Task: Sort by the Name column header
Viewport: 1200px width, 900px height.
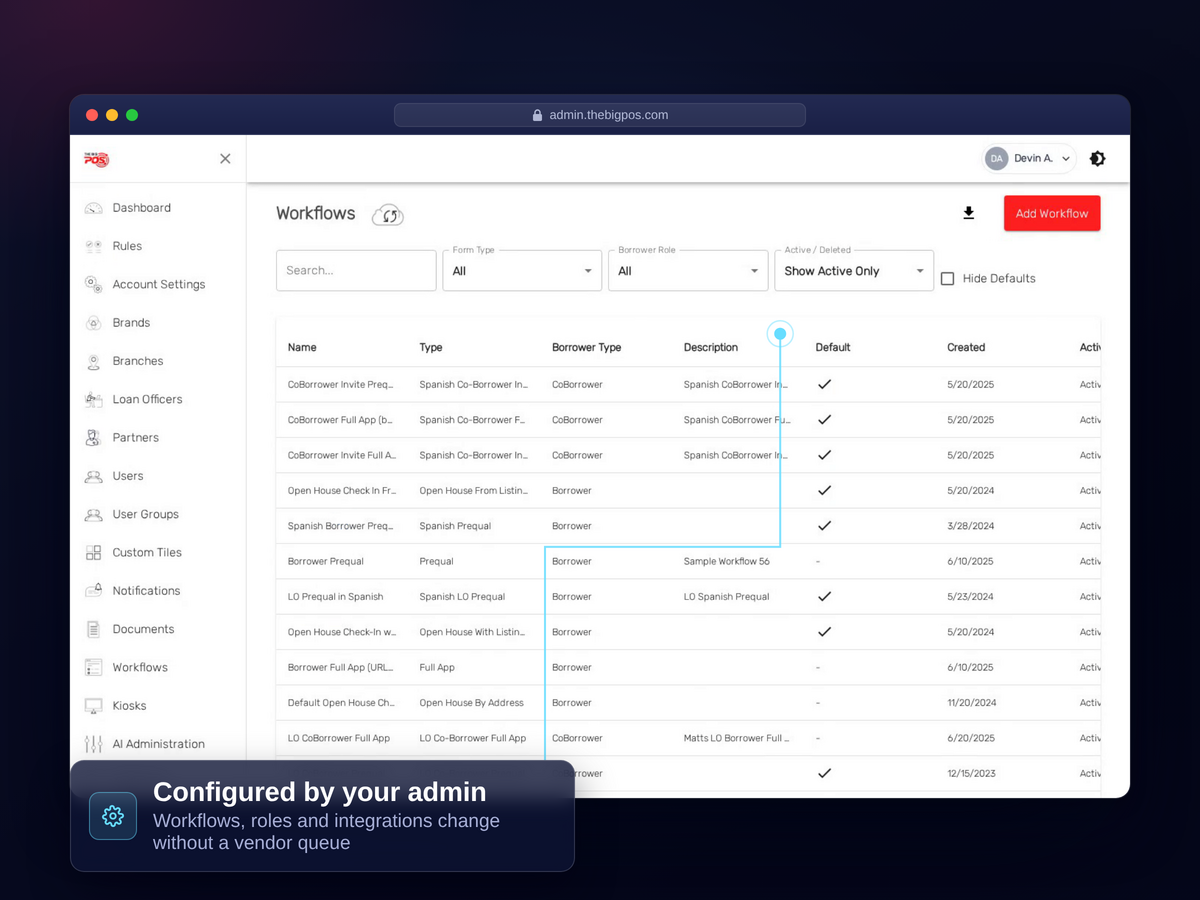Action: click(302, 348)
